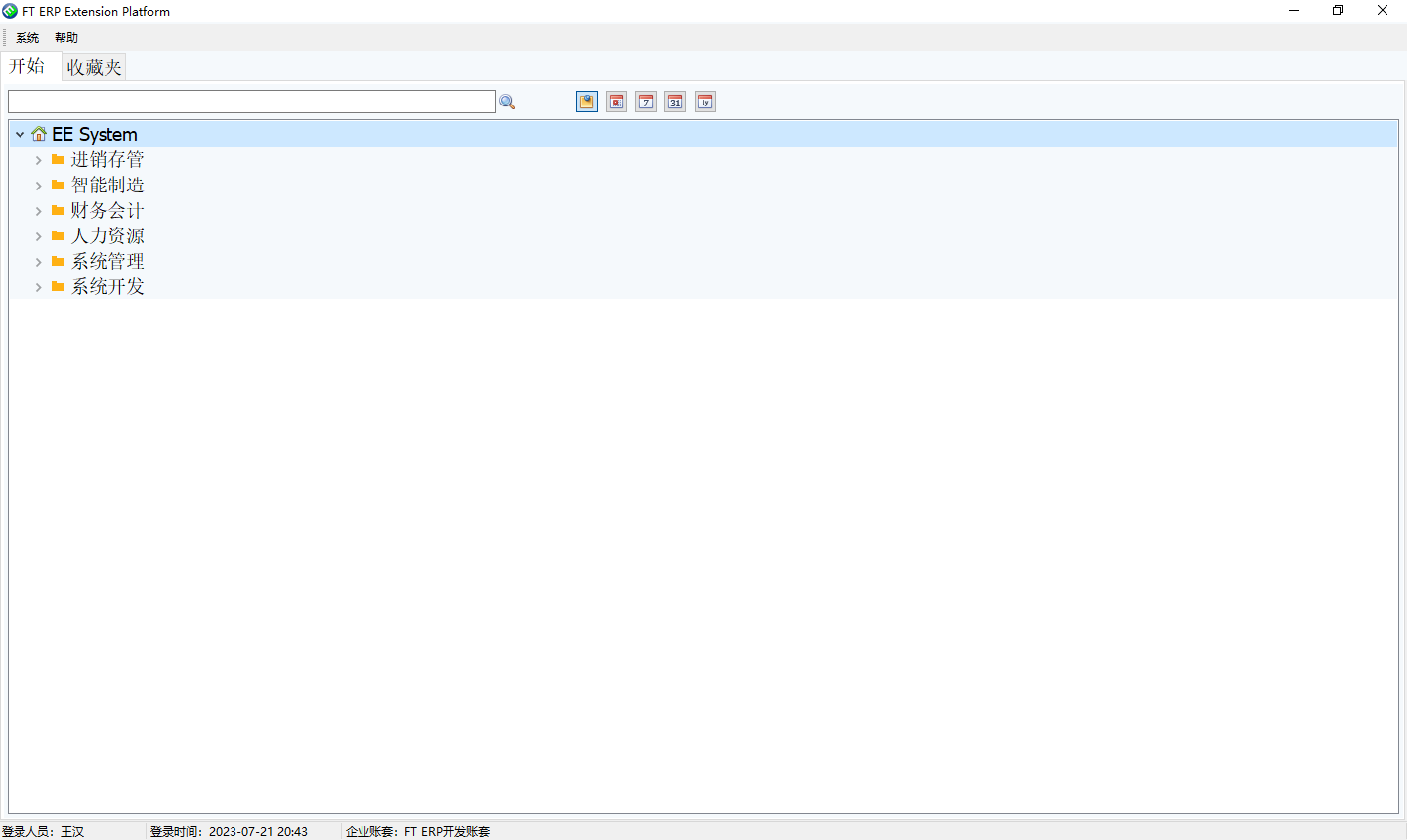
Task: Open the 系统 menu
Action: [27, 38]
